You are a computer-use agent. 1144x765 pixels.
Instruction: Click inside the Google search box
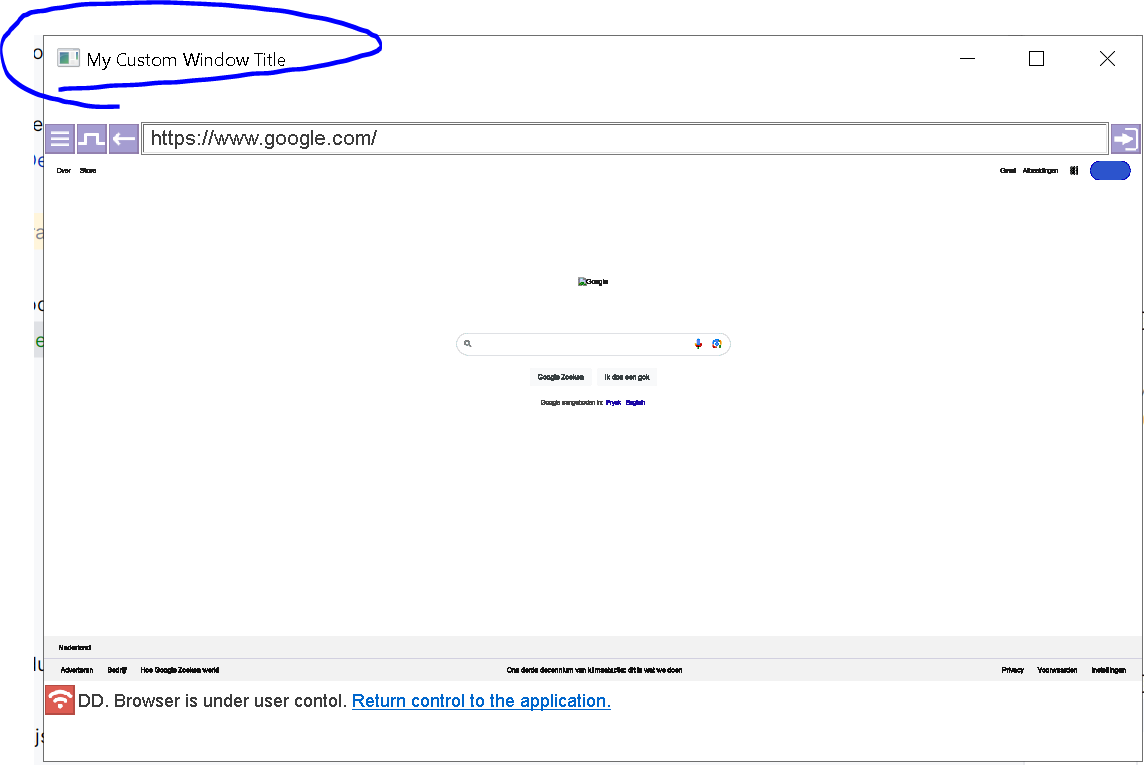[580, 344]
